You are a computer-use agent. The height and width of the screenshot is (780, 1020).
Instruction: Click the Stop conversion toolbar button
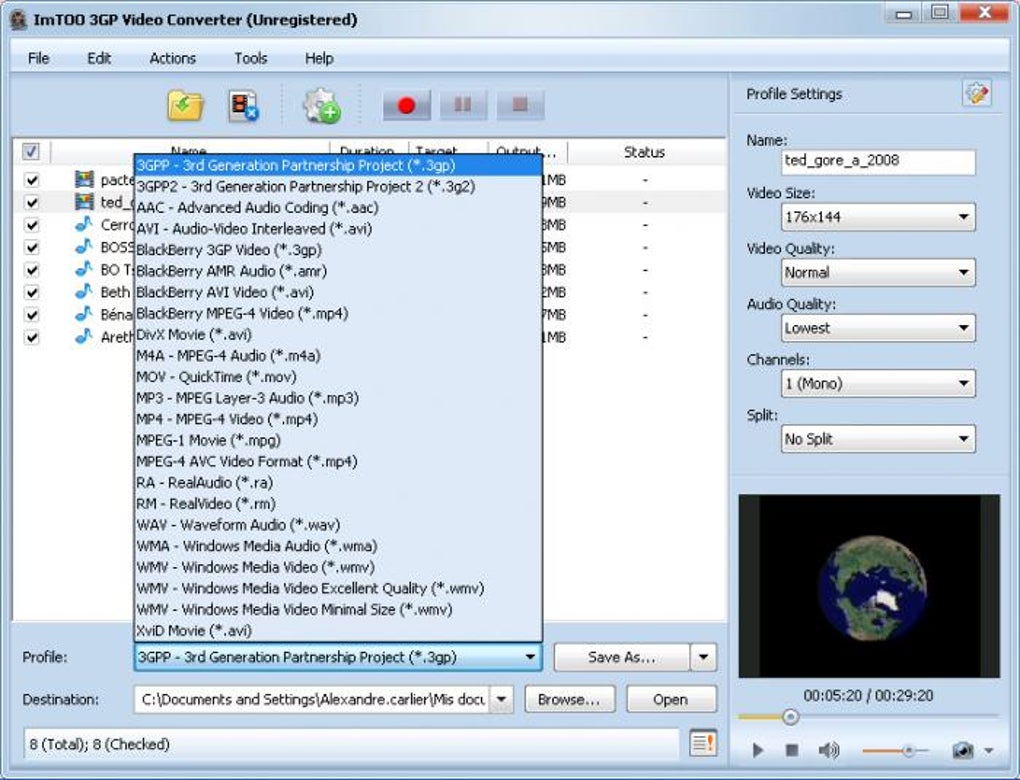[520, 105]
